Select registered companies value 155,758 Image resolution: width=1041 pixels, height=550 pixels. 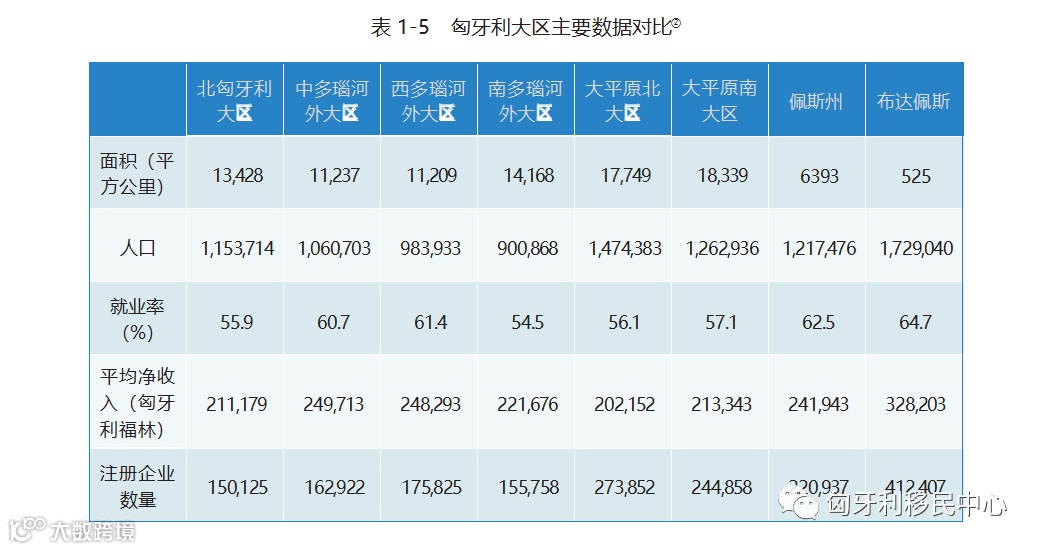(529, 488)
